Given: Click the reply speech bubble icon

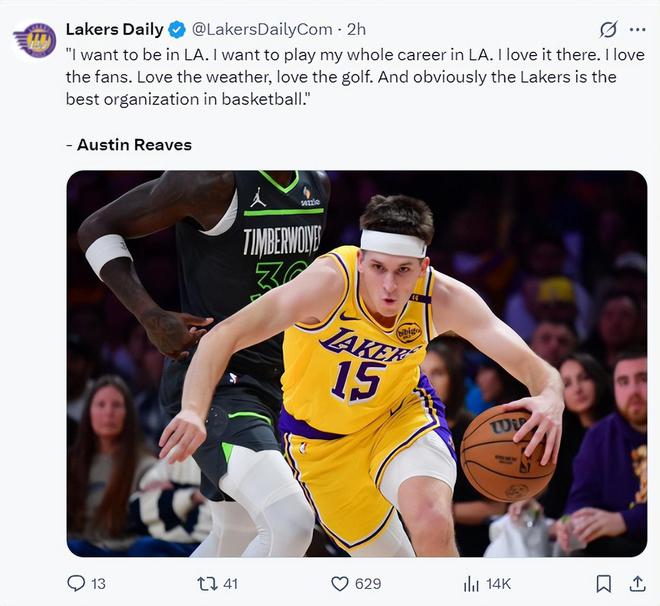Looking at the screenshot, I should pyautogui.click(x=75, y=583).
